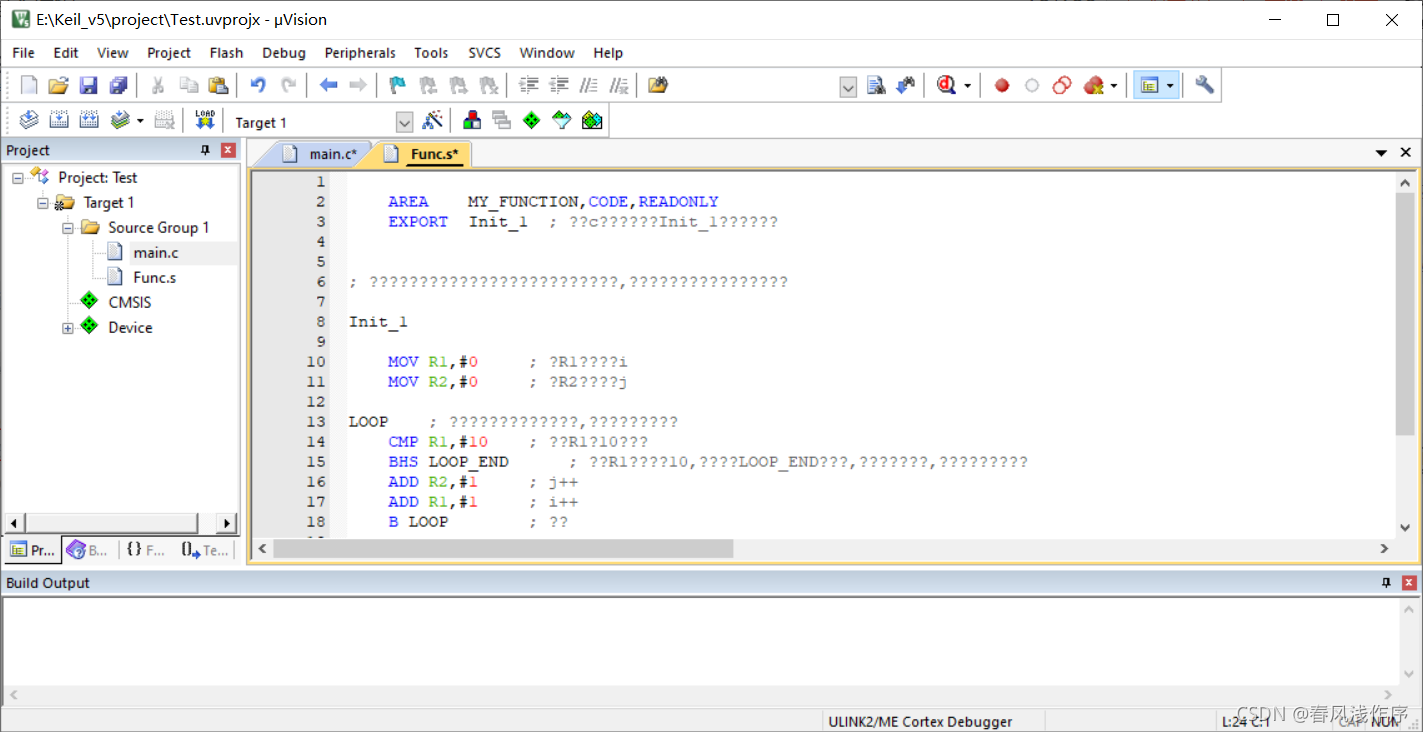Image resolution: width=1423 pixels, height=732 pixels.
Task: Open the Functions tab in Project panel
Action: pyautogui.click(x=146, y=550)
